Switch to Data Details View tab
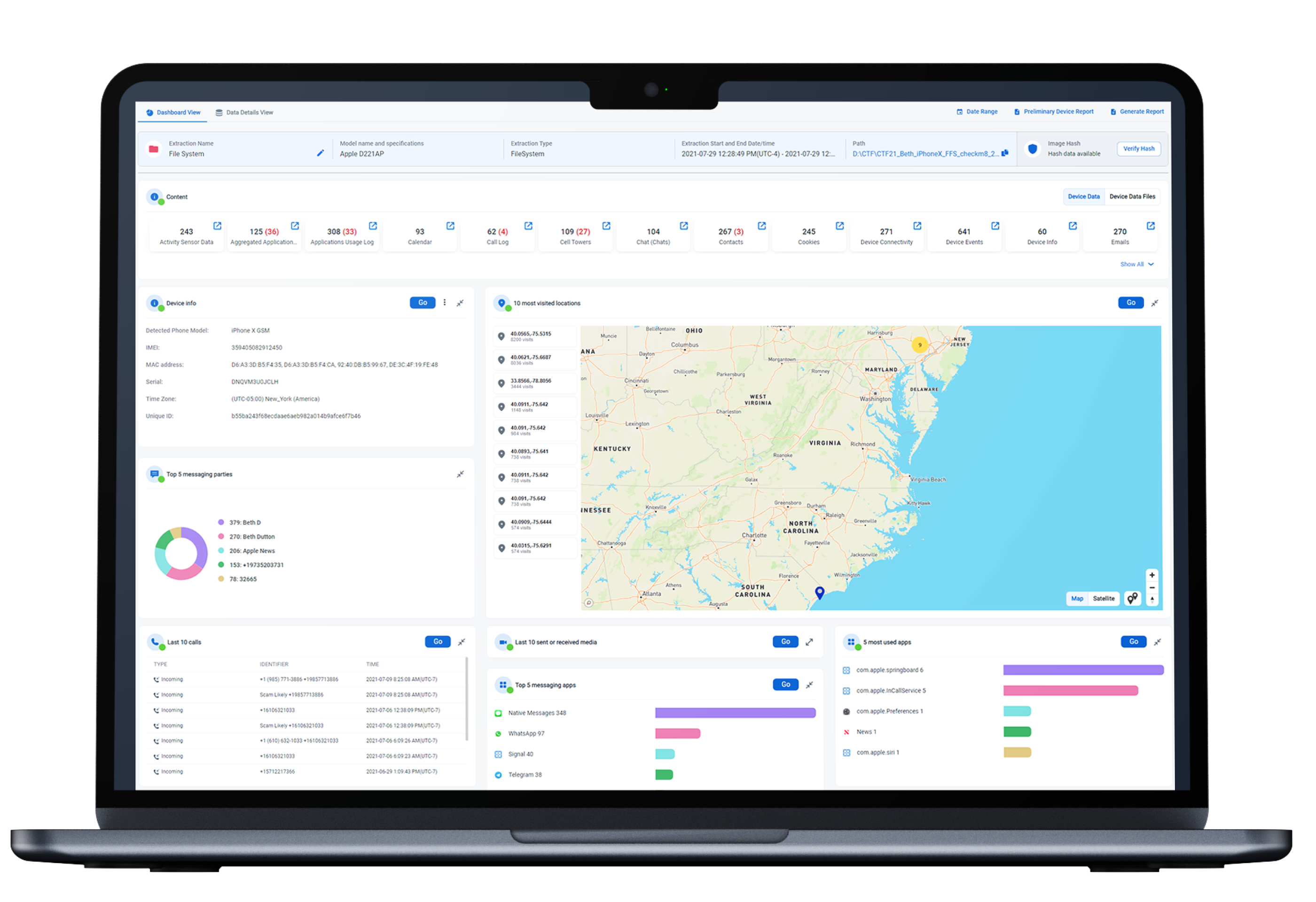 pos(244,113)
